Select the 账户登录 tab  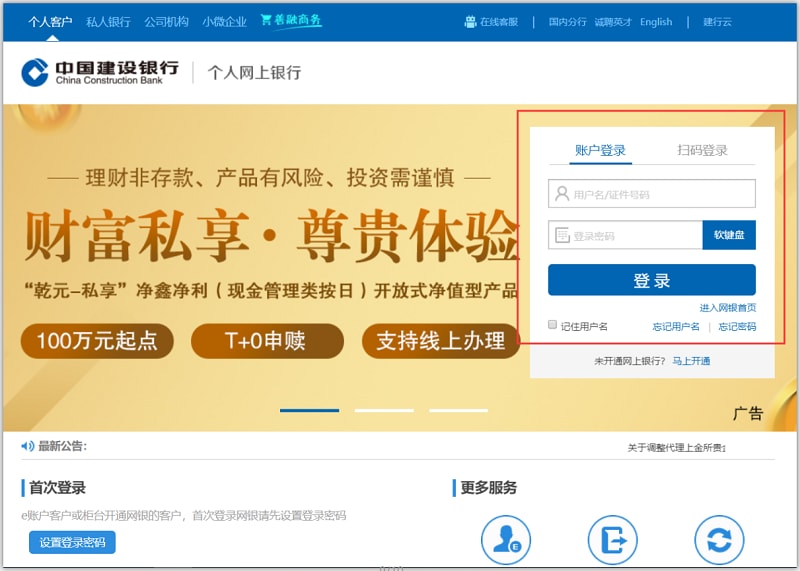tap(600, 151)
